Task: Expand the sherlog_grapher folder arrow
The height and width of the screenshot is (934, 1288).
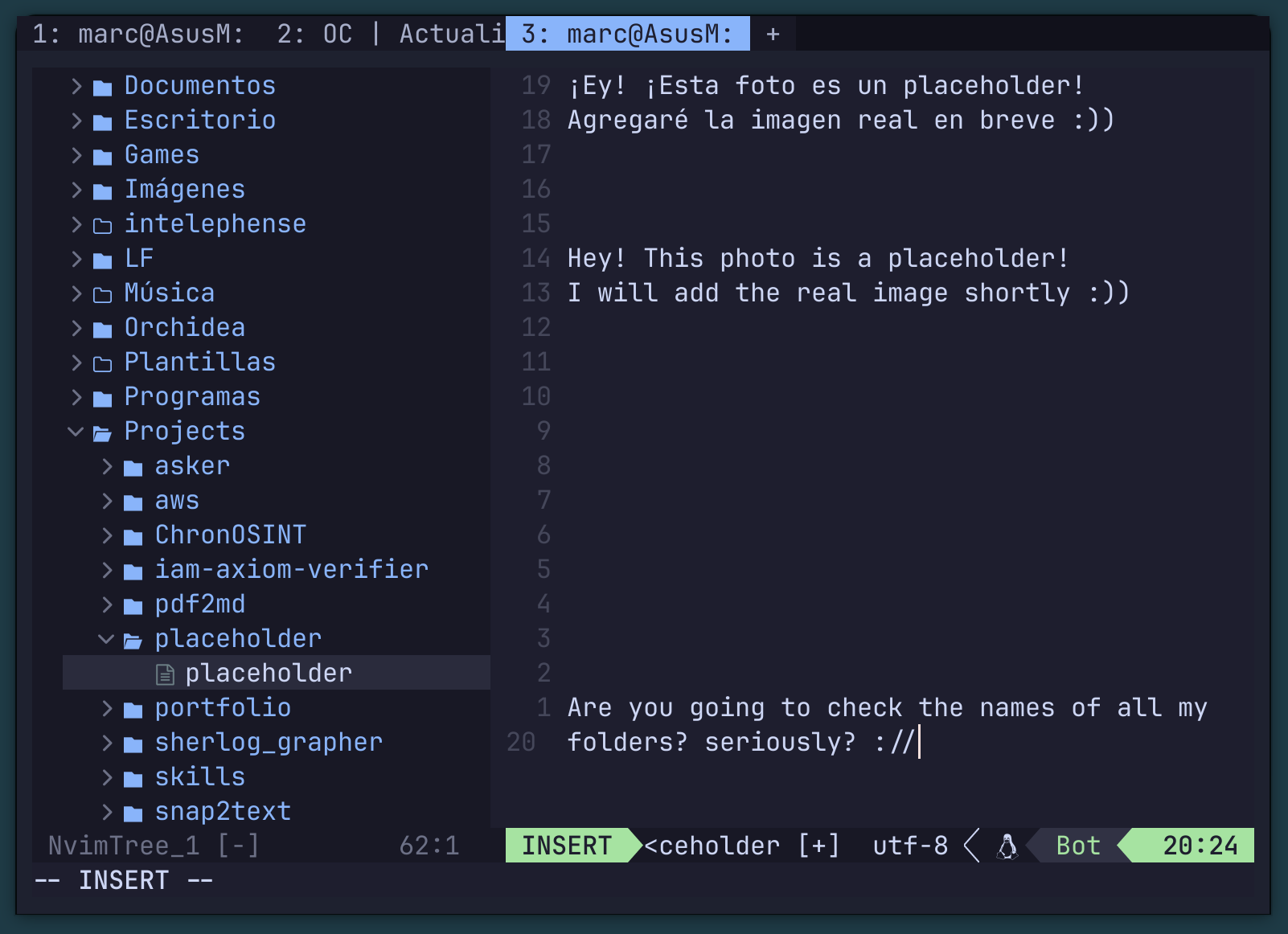Action: (107, 742)
